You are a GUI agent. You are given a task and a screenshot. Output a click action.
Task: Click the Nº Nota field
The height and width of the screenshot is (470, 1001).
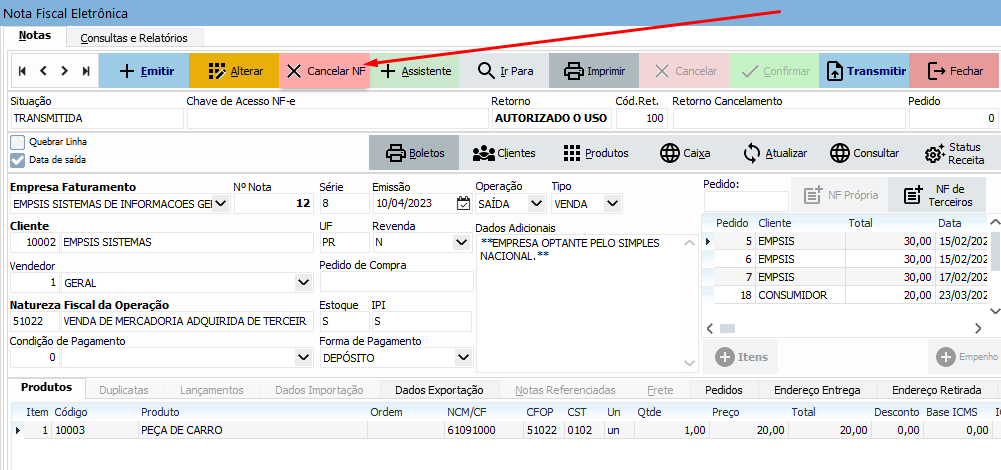pos(274,204)
